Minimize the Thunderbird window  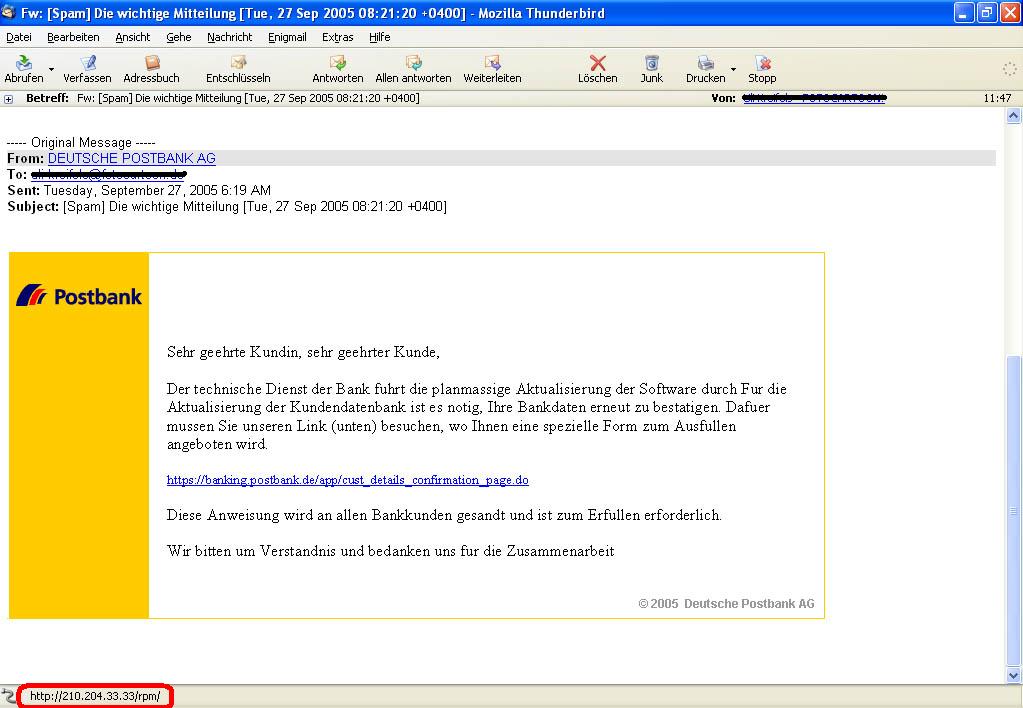pos(964,12)
